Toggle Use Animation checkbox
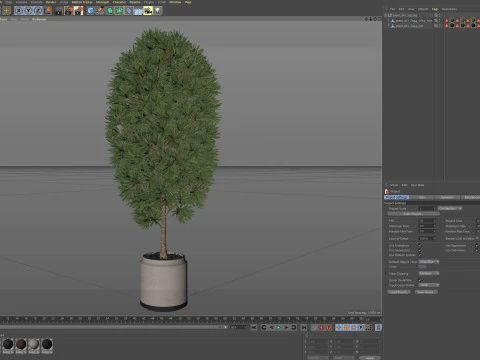 click(x=420, y=246)
